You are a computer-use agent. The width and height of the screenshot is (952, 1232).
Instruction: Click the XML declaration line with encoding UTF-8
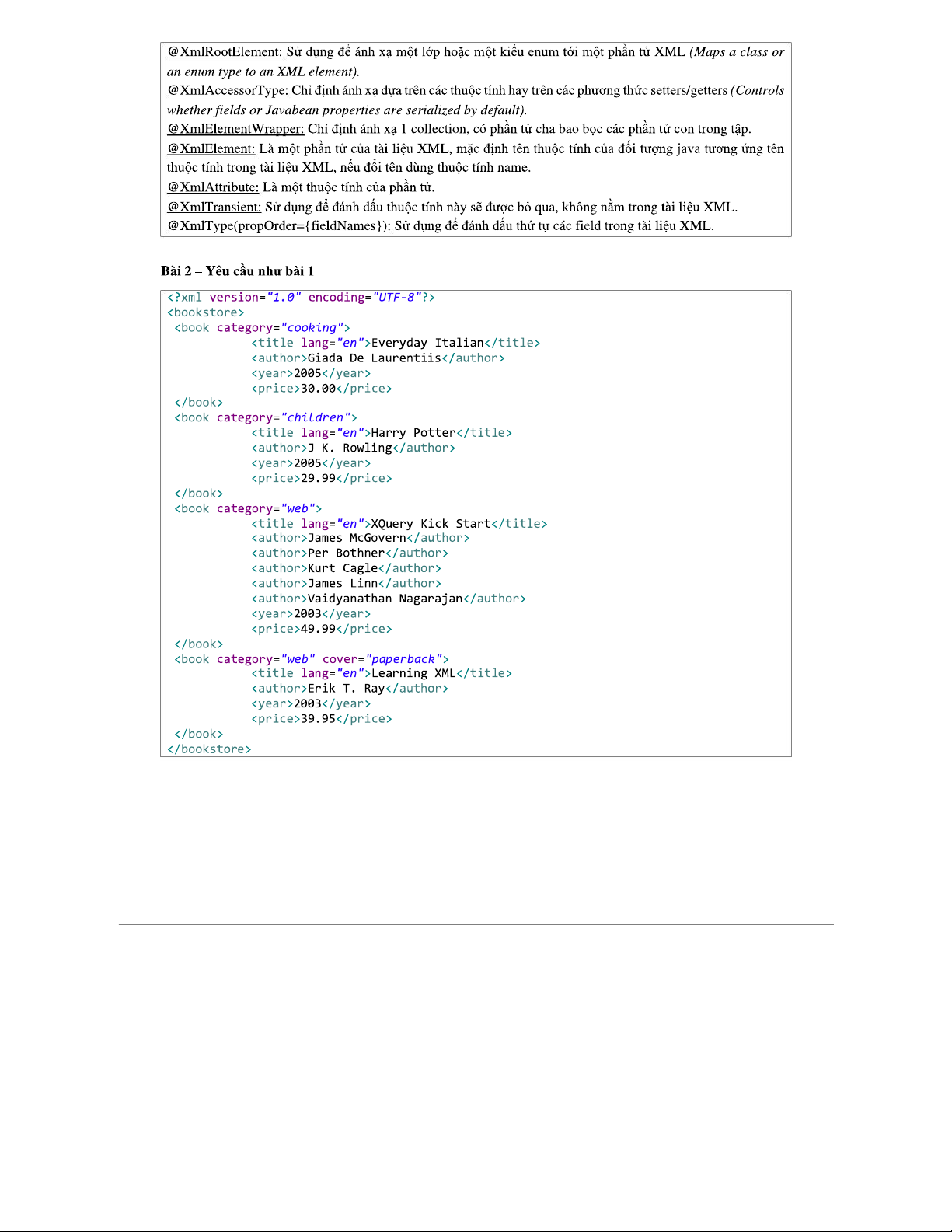[301, 298]
